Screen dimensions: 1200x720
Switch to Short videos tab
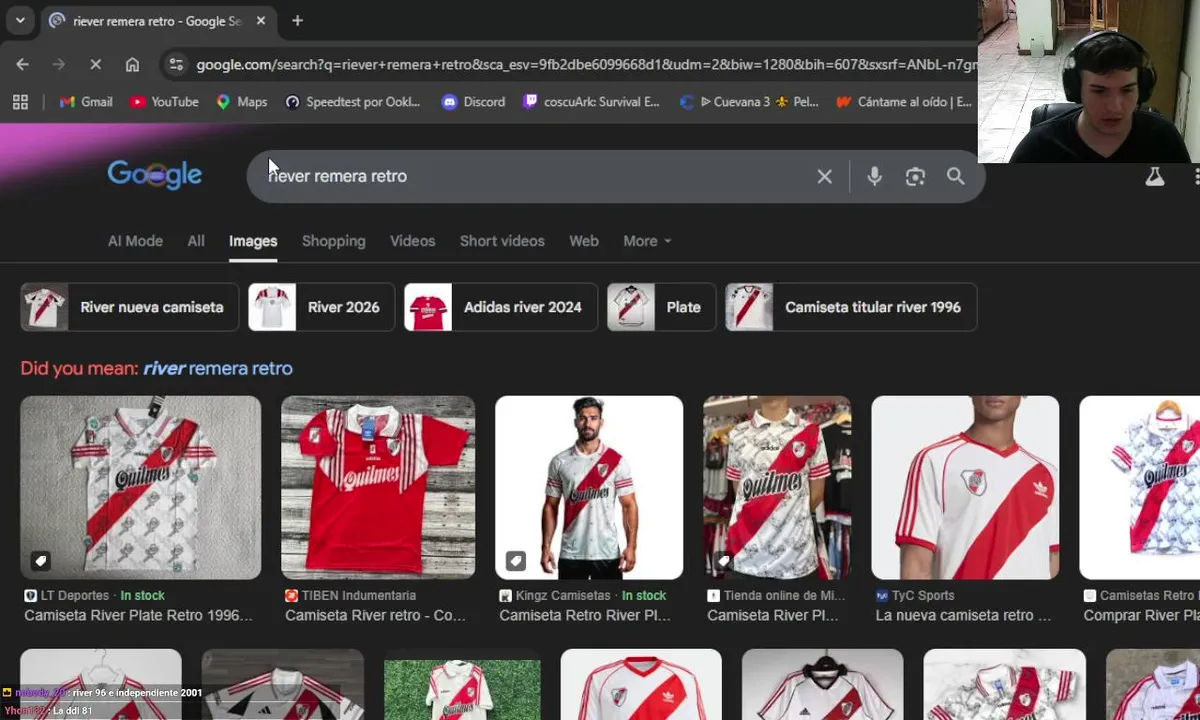coord(502,241)
